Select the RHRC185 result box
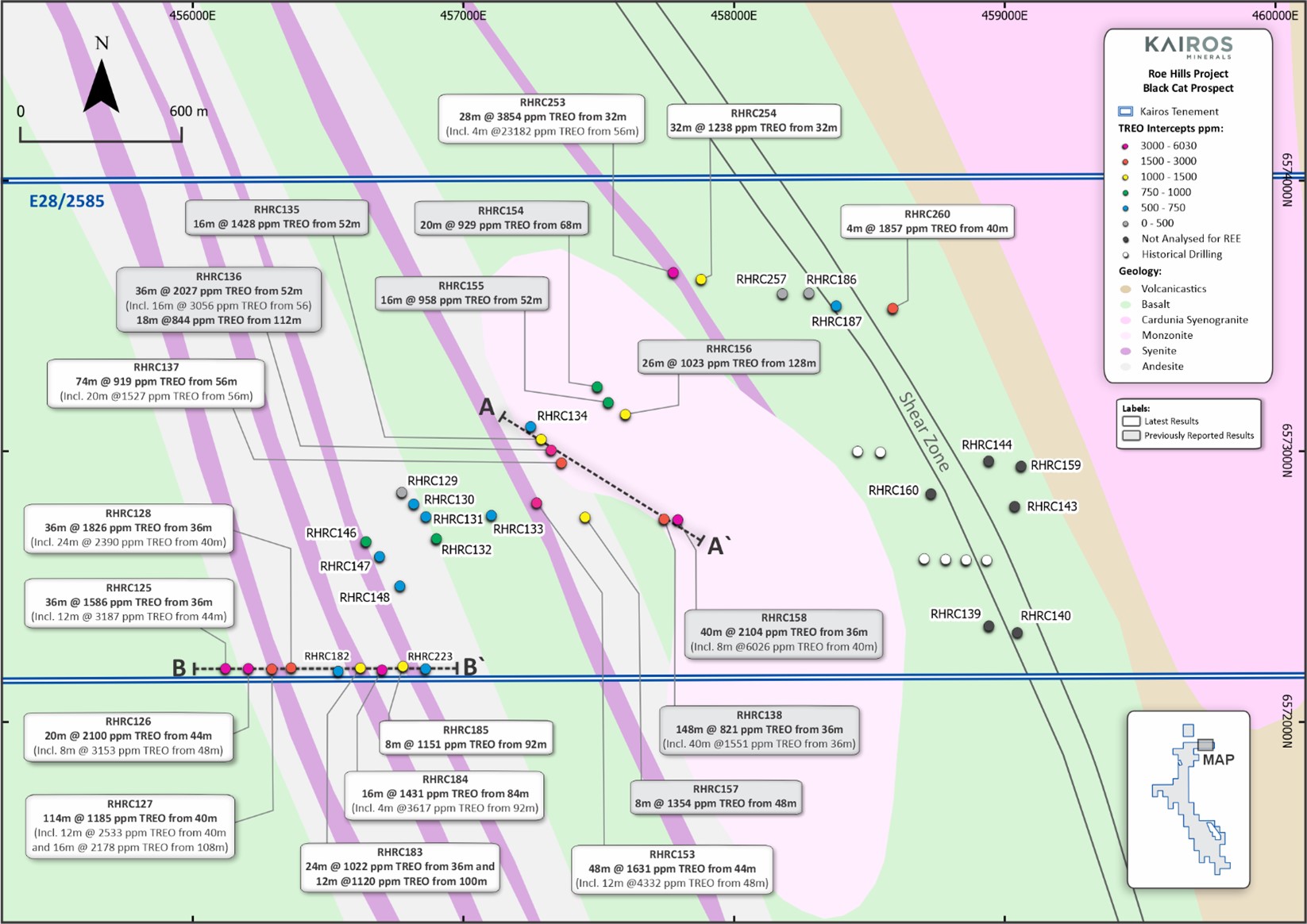The height and width of the screenshot is (924, 1307). click(x=466, y=737)
